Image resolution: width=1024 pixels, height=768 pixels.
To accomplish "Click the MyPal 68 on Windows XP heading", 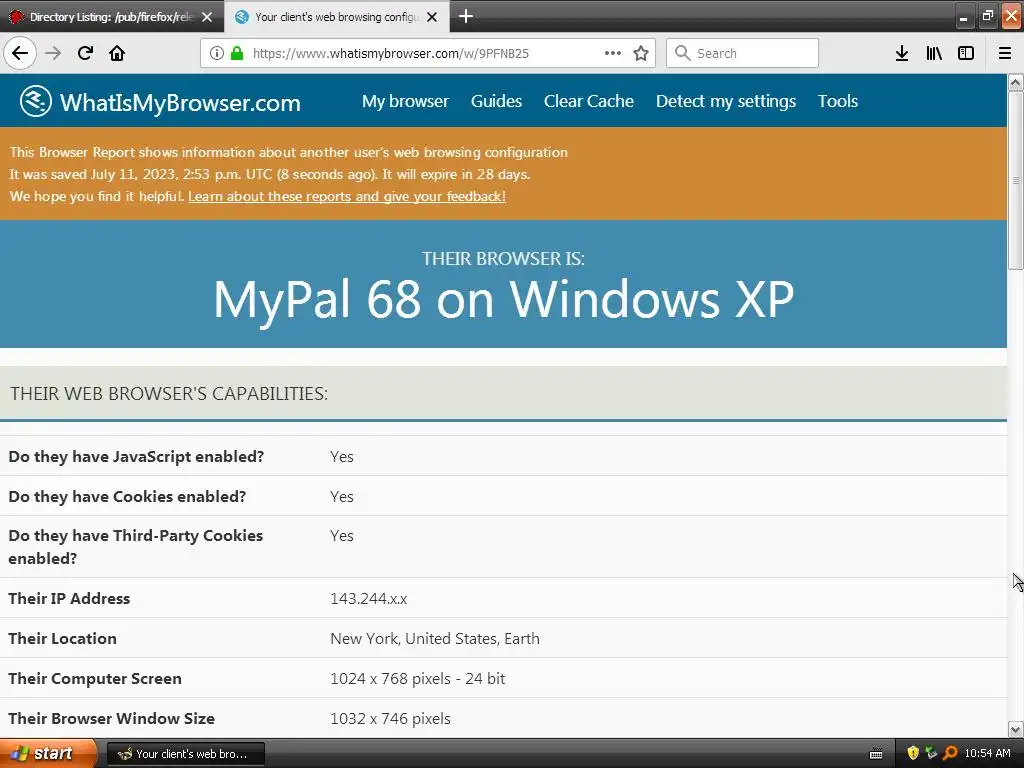I will click(504, 299).
